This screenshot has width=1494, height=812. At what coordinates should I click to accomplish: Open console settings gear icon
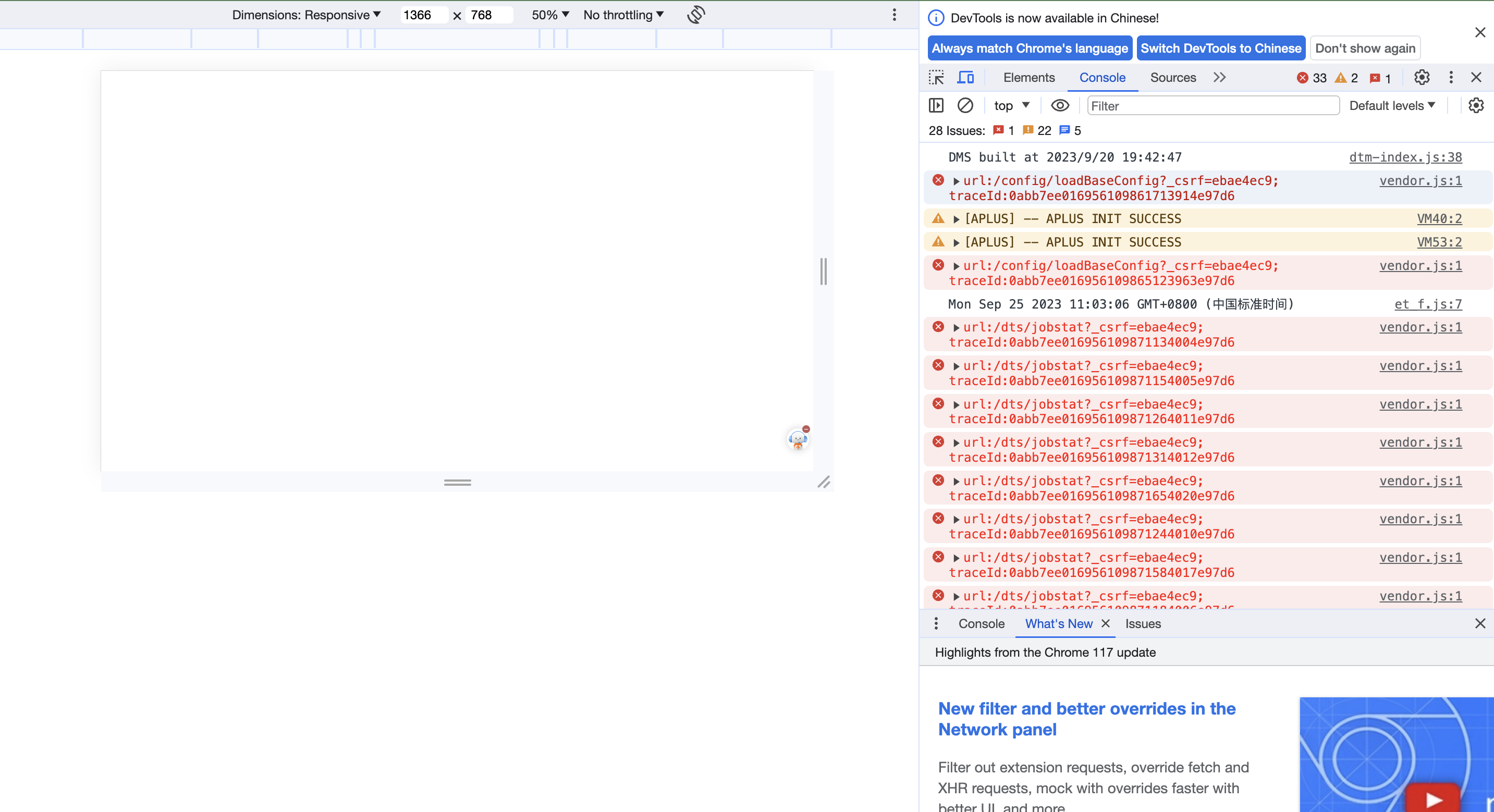tap(1476, 106)
